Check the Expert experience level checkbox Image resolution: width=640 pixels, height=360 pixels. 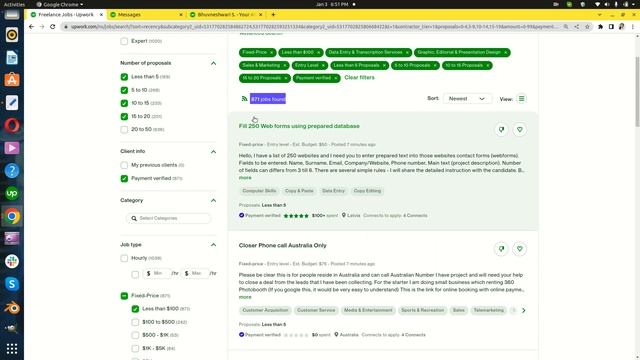pos(124,41)
